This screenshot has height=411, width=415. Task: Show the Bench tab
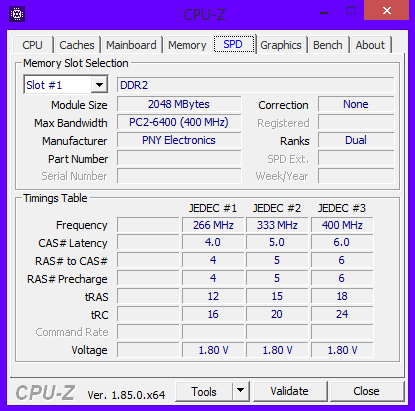pos(328,45)
